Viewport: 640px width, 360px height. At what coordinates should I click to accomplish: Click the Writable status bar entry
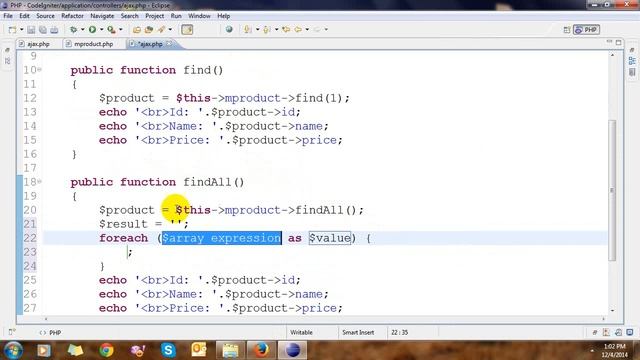(301, 333)
